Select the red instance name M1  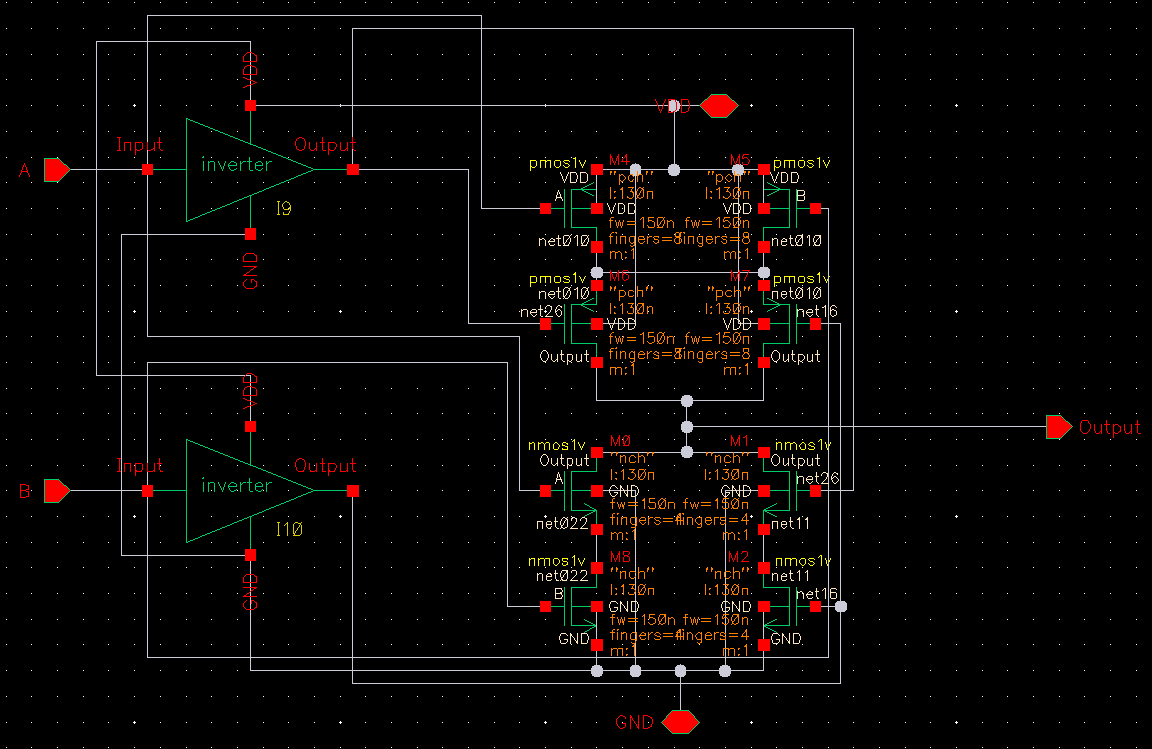click(x=738, y=441)
